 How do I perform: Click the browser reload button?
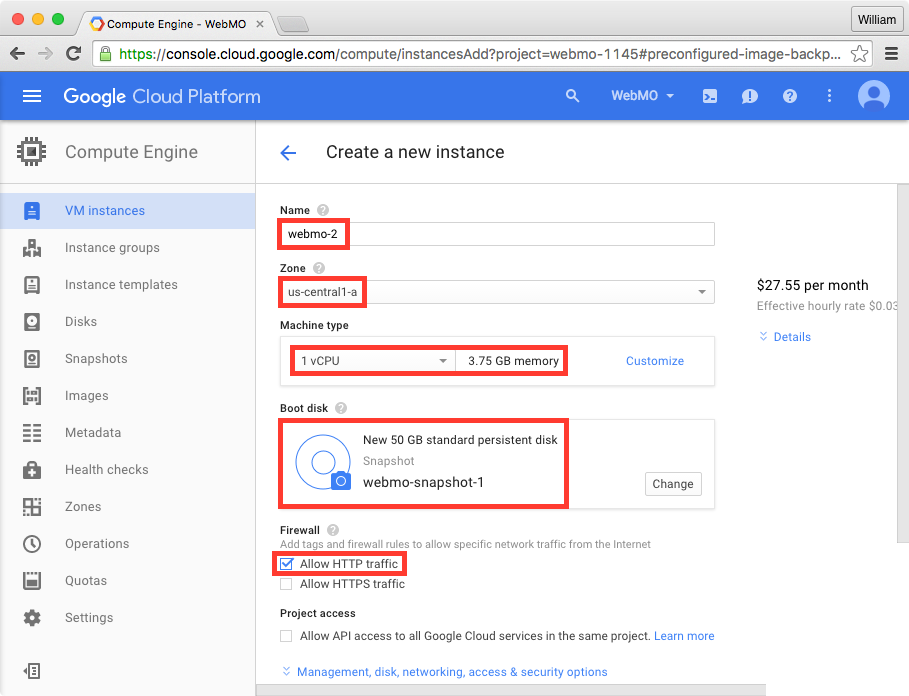coord(73,54)
